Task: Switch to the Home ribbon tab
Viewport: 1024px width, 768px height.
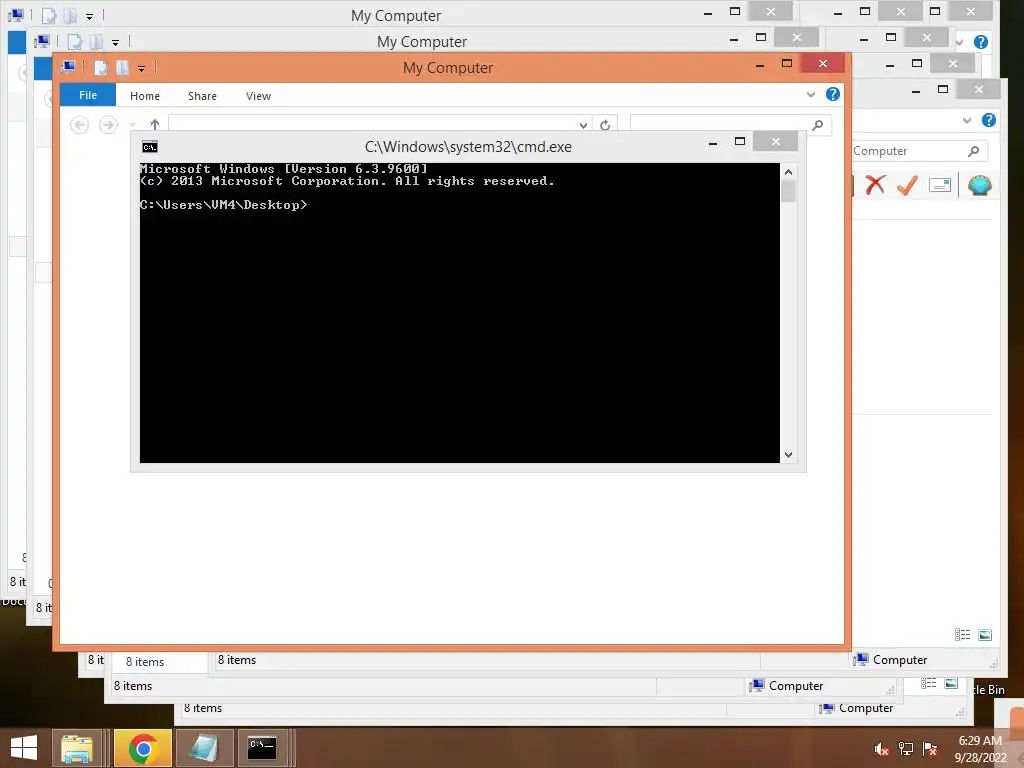Action: tap(145, 96)
